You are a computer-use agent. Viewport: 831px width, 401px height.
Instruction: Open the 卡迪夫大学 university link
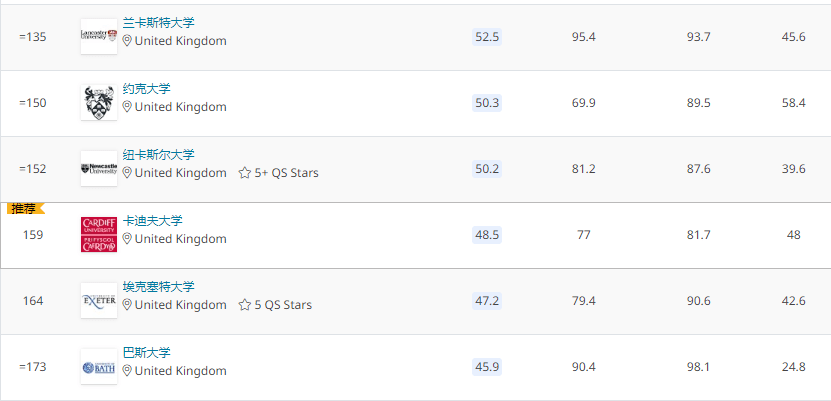[x=152, y=220]
